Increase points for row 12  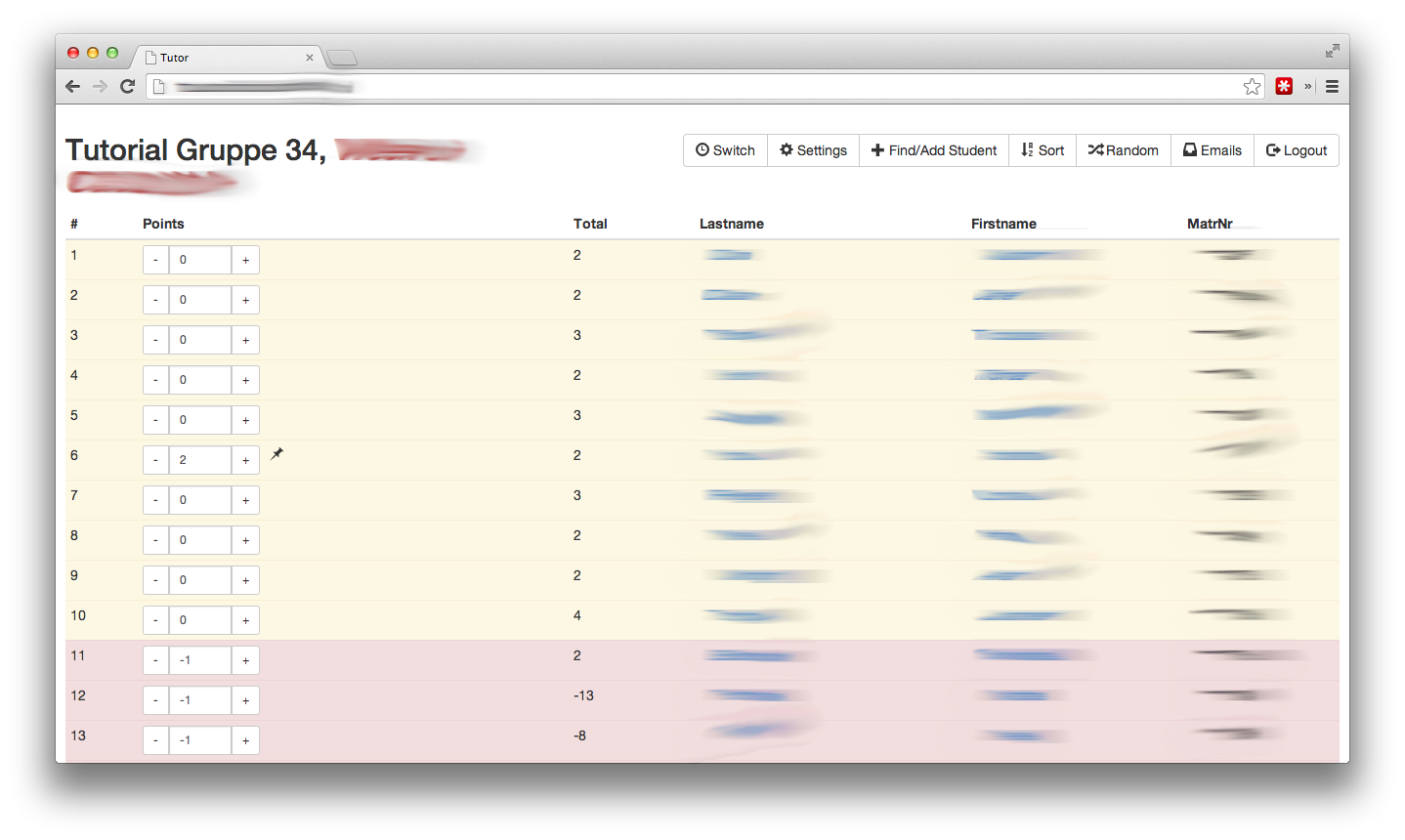[245, 700]
